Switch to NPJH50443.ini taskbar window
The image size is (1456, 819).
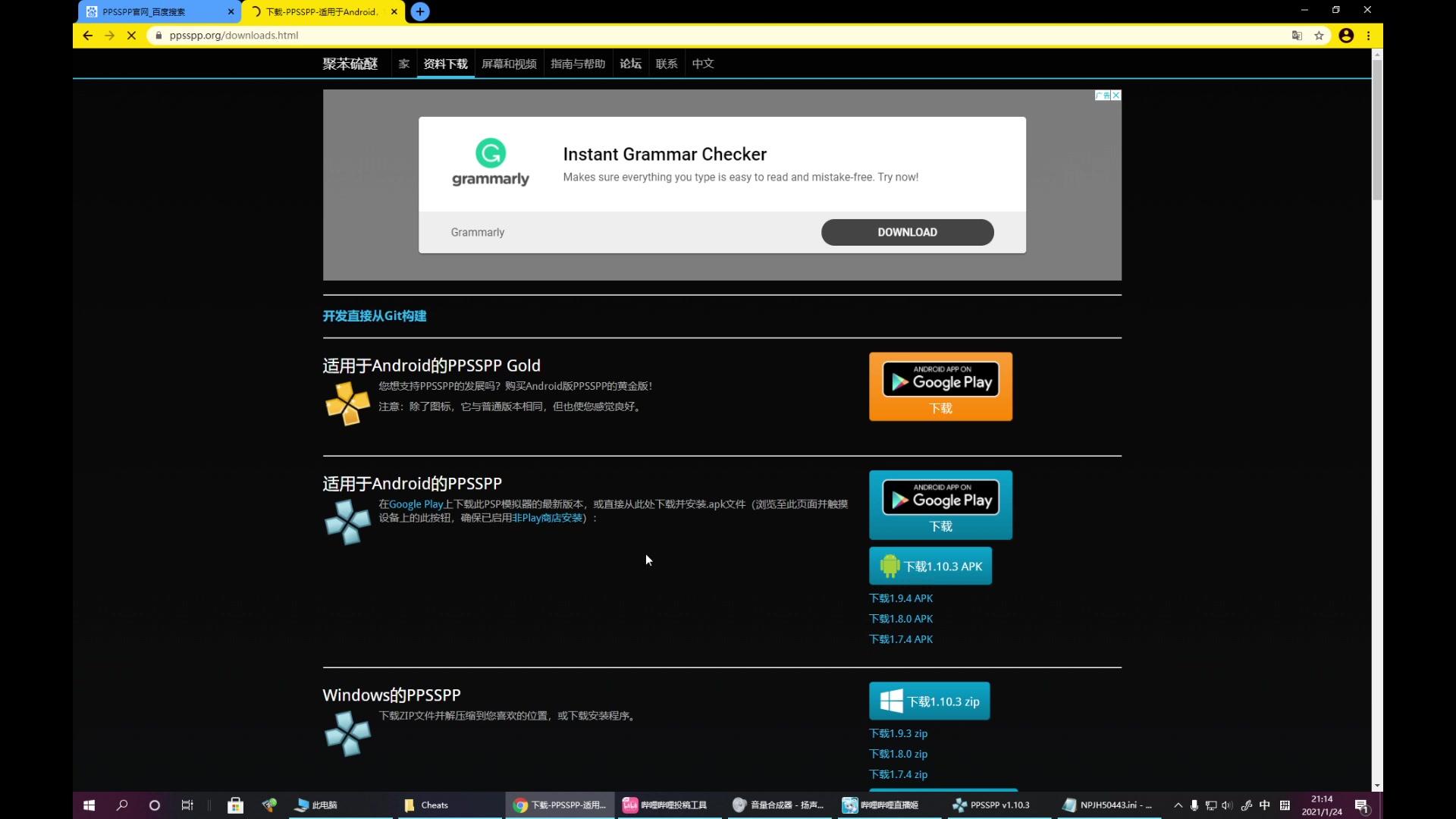click(1109, 805)
